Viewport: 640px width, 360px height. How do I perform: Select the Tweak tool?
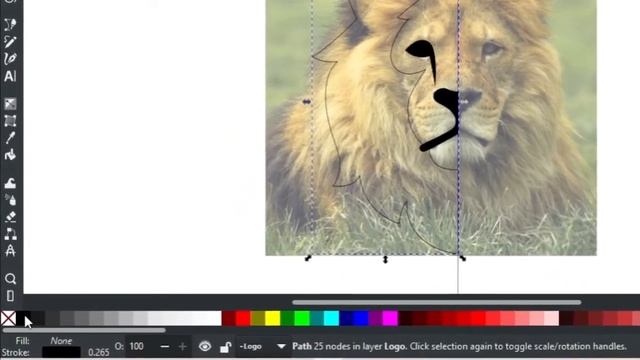click(10, 183)
